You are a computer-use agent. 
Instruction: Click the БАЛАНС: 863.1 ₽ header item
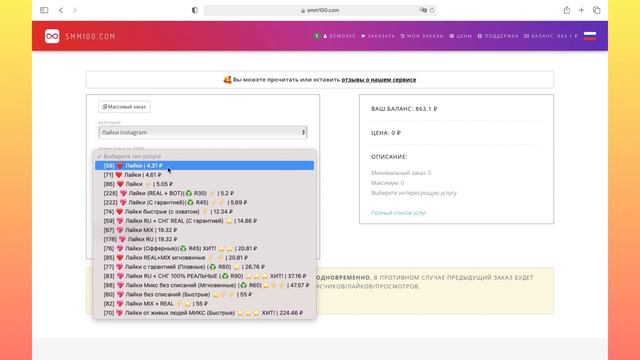click(x=551, y=36)
